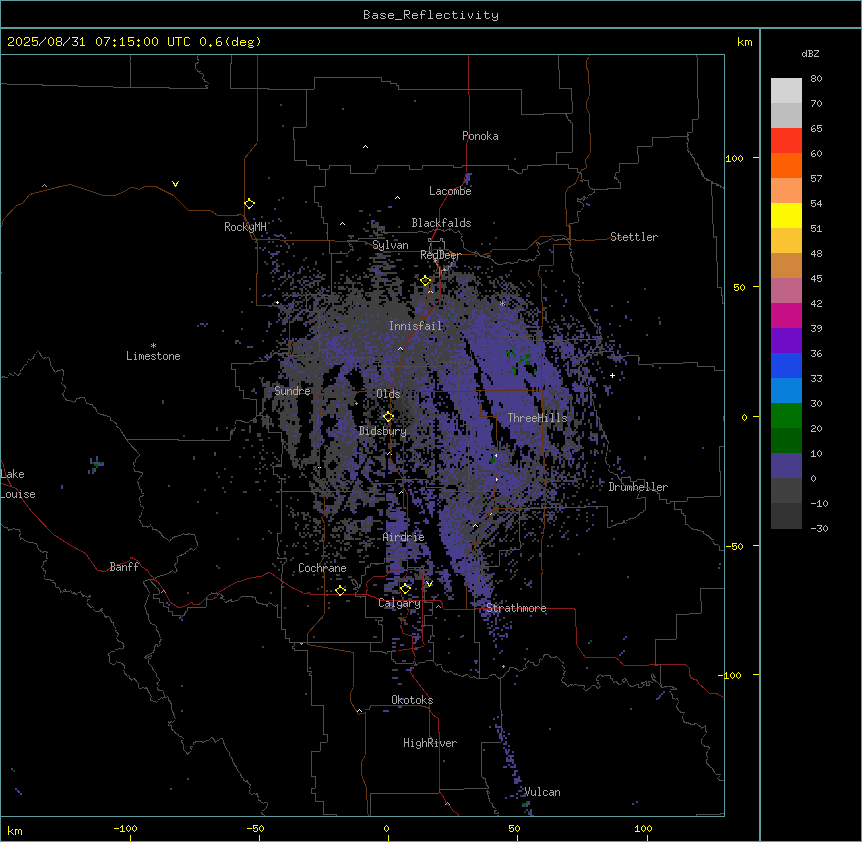Click the Ponoka city label
The height and width of the screenshot is (842, 862).
pyautogui.click(x=480, y=136)
